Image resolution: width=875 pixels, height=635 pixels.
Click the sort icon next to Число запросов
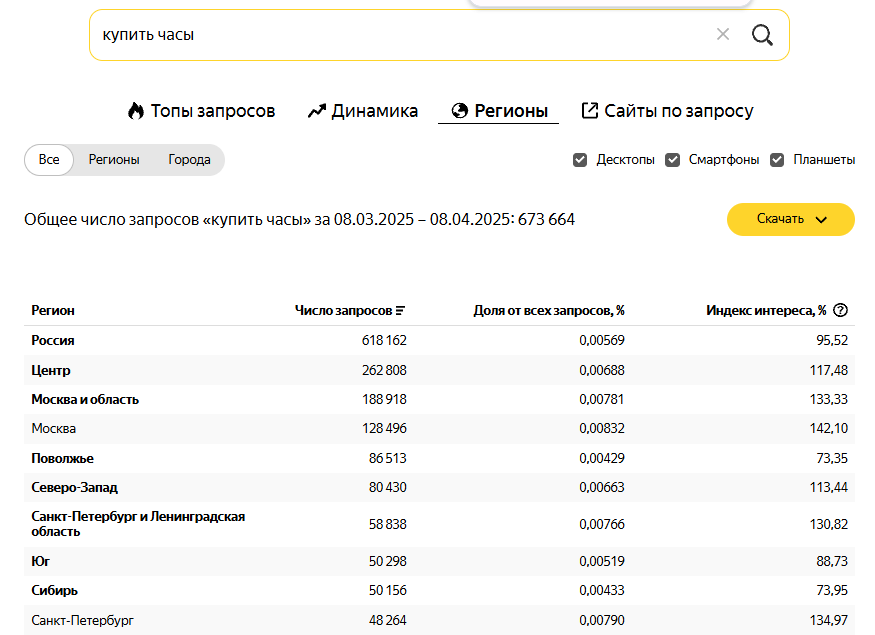pyautogui.click(x=400, y=311)
